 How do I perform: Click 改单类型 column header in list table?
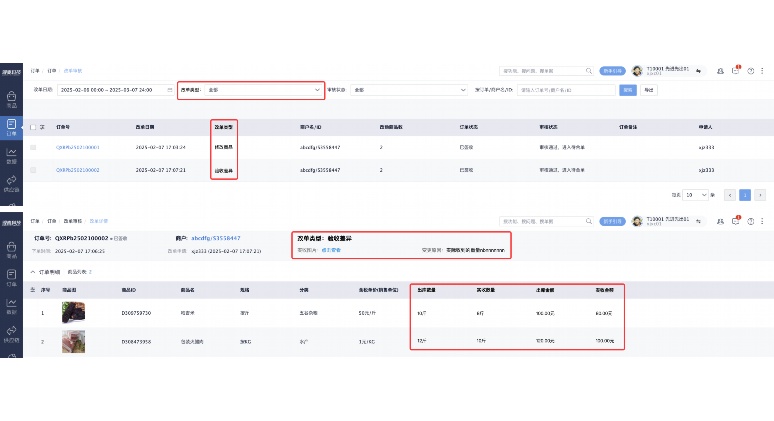(x=224, y=127)
